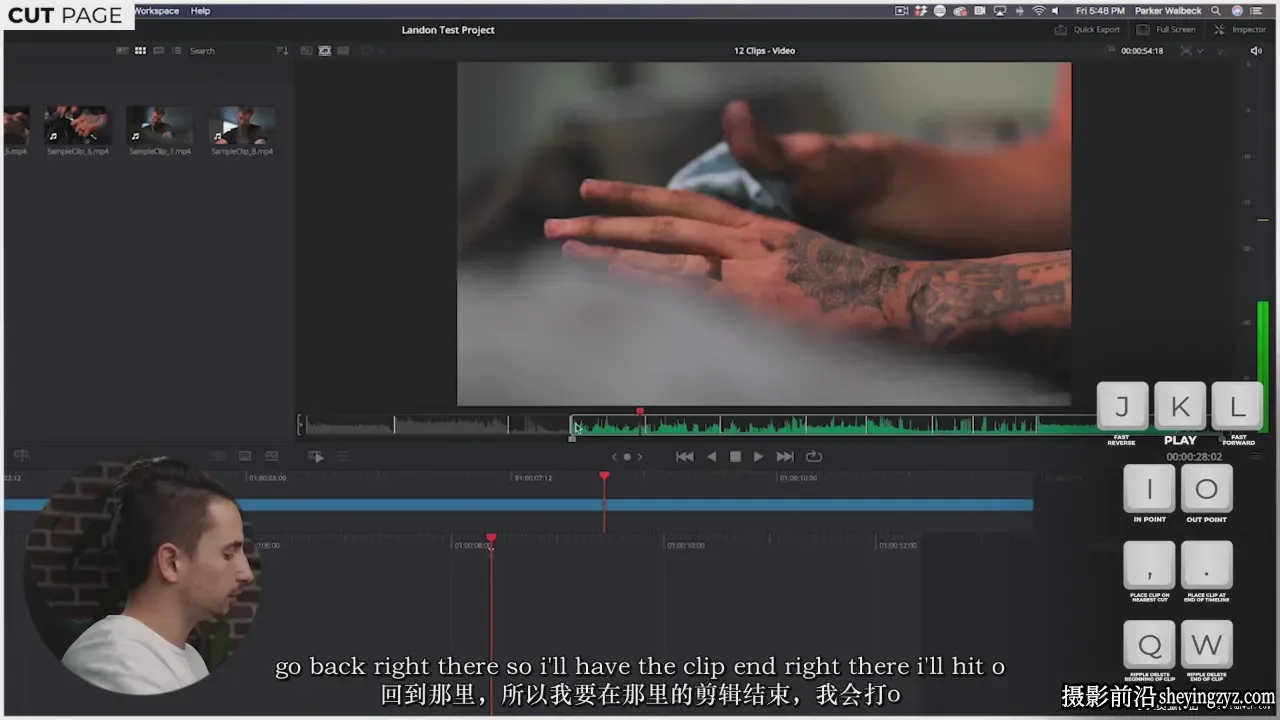The height and width of the screenshot is (720, 1280).
Task: Open the media pool sort options
Action: 282,51
